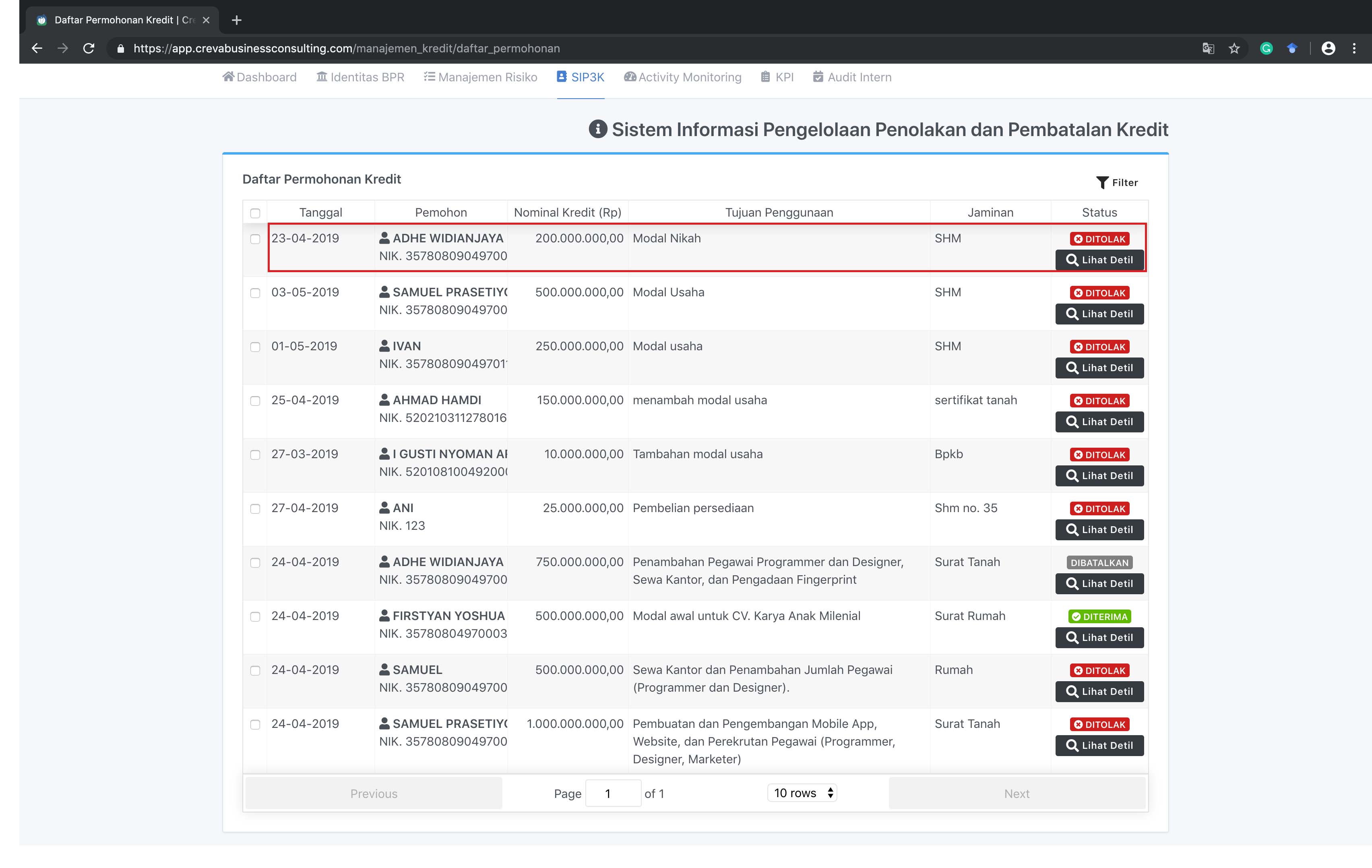Click the DITOLAK badge in ANI row
This screenshot has height=868, width=1372.
(x=1099, y=508)
